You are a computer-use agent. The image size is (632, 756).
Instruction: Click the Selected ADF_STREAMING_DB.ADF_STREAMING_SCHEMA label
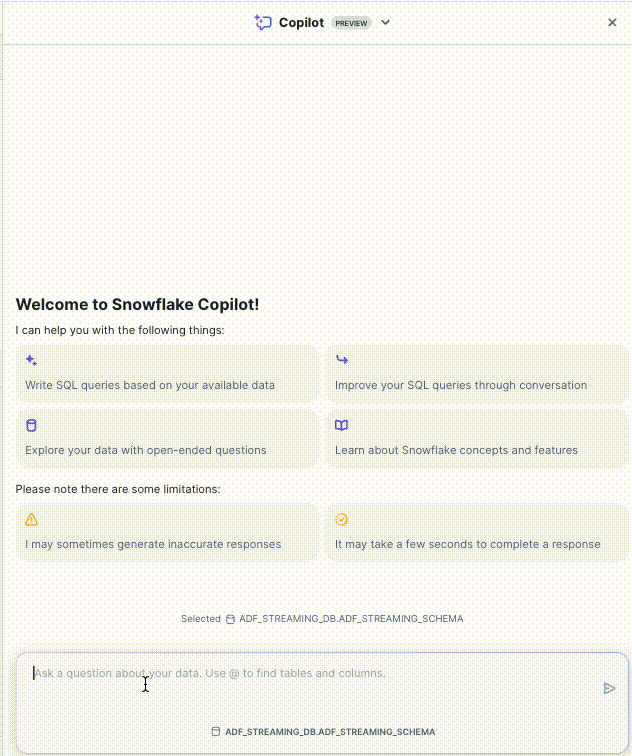pyautogui.click(x=322, y=619)
